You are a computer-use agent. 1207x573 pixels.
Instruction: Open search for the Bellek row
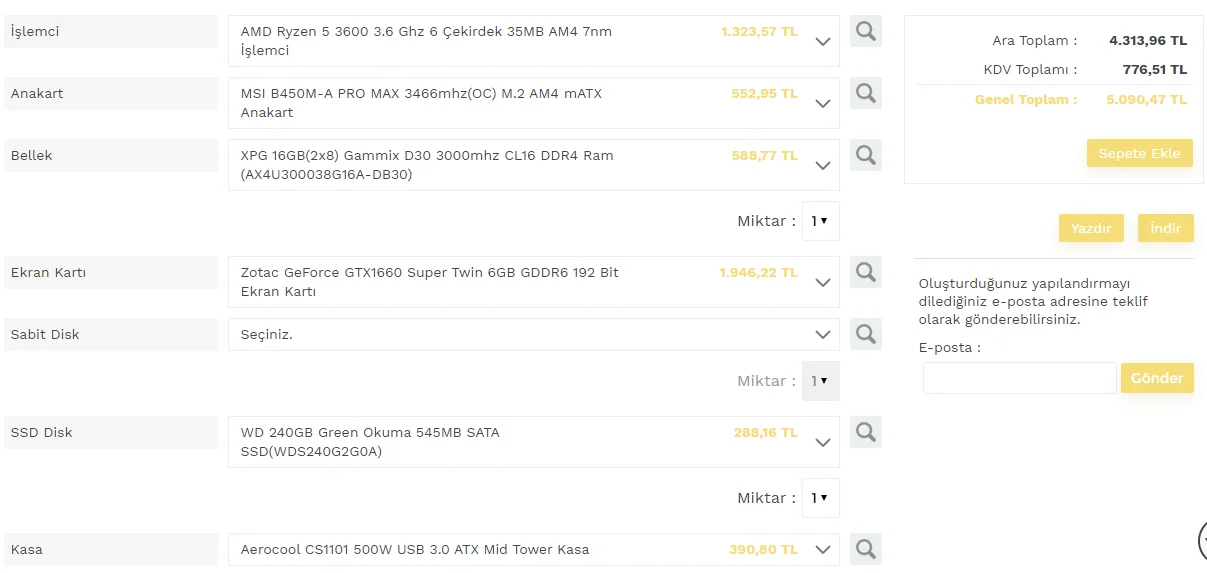coord(866,155)
